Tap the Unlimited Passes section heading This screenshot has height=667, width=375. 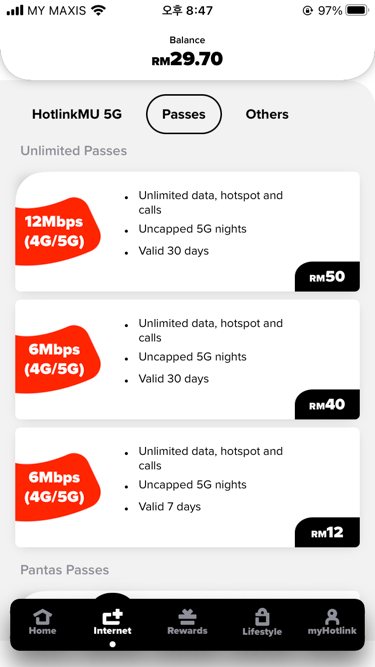[74, 151]
